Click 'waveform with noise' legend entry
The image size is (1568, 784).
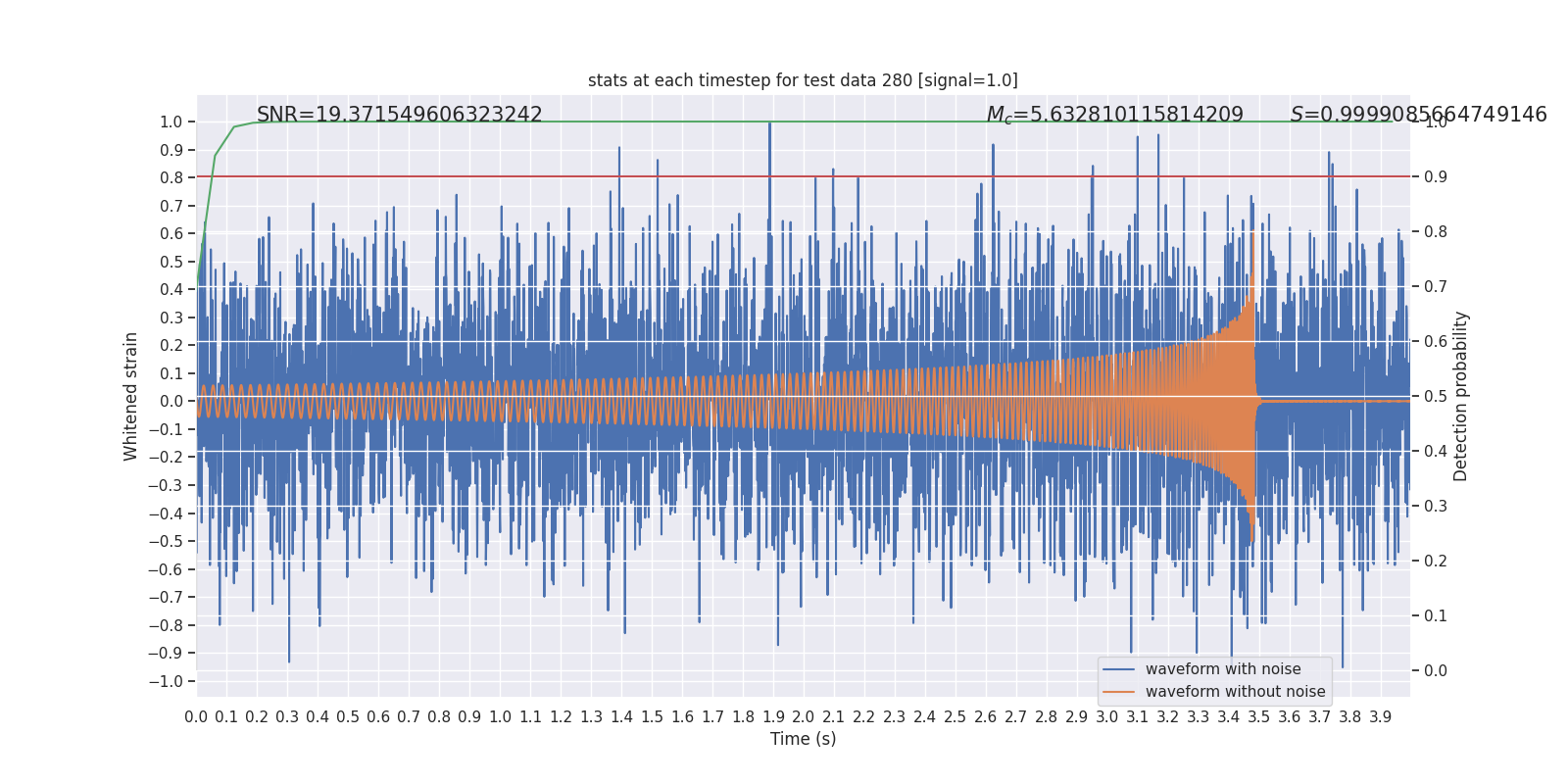1223,669
